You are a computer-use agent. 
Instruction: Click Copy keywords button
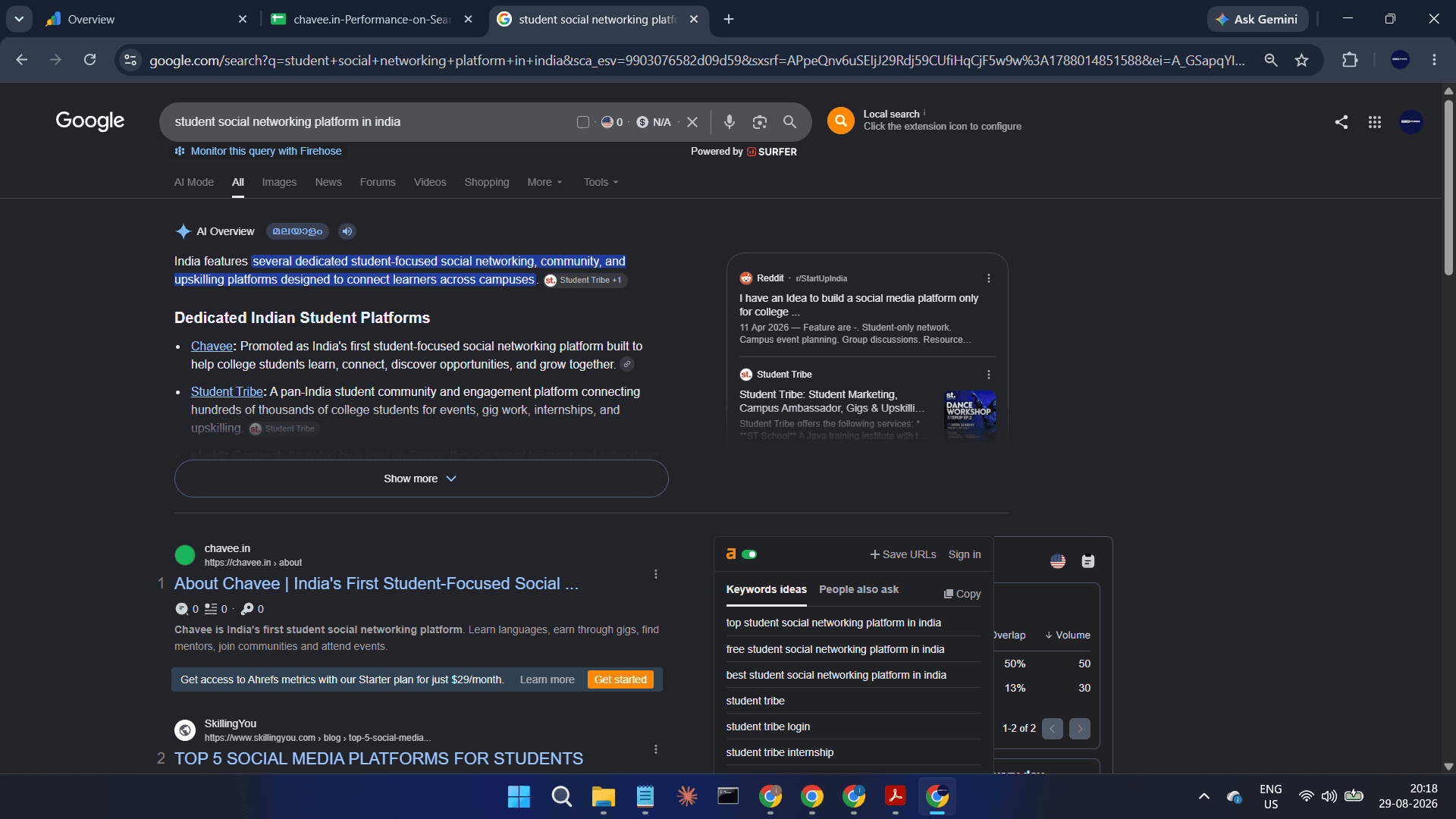(x=962, y=594)
